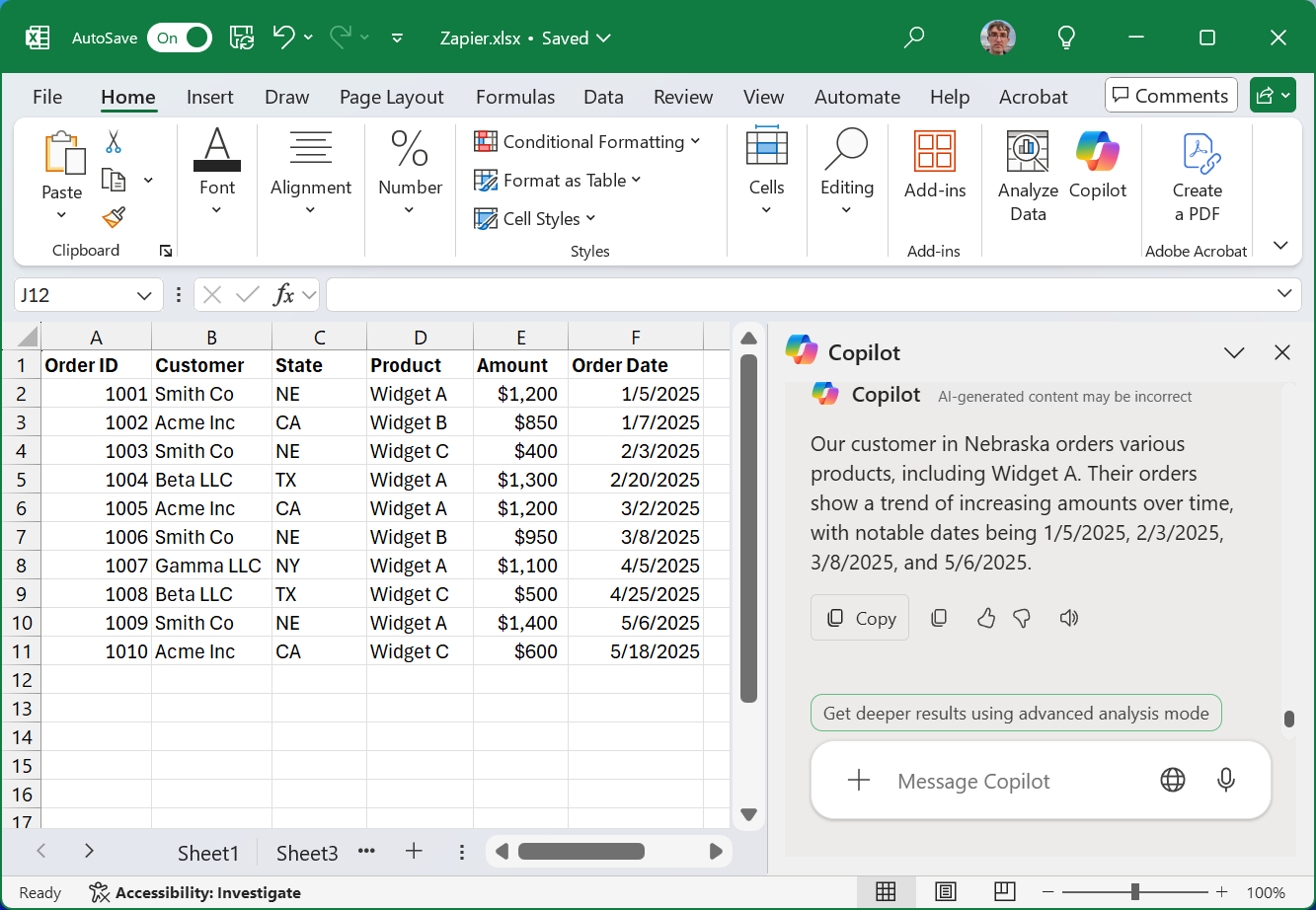Select cell with amount $1,400

click(520, 623)
